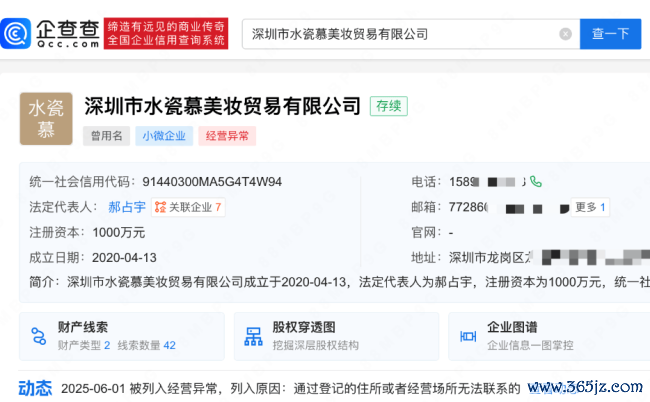Click the founding date 2020-04-13 value
This screenshot has height=402, width=650.
click(124, 258)
